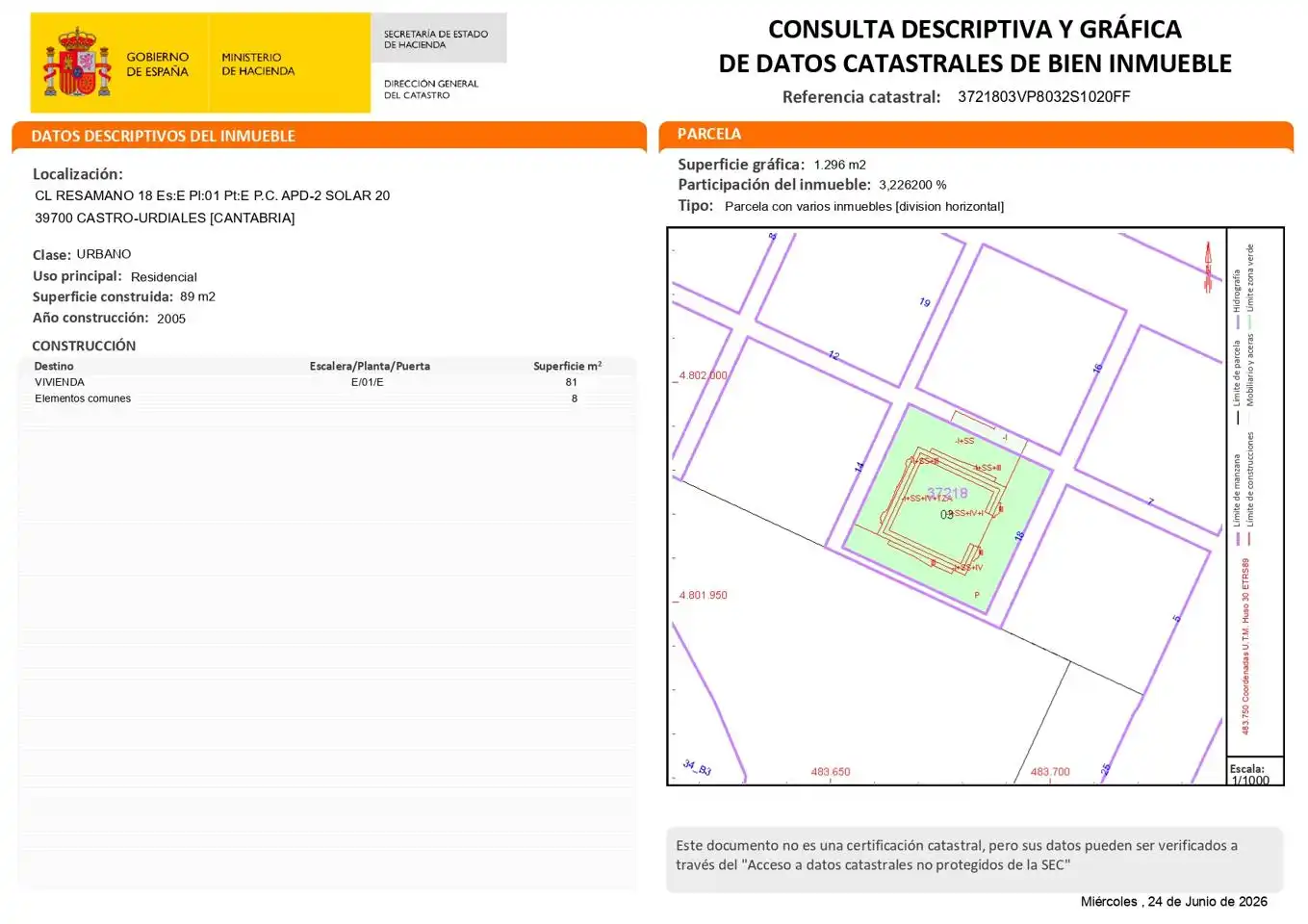
Task: Select the 'E/01/E' table cell
Action: (368, 382)
